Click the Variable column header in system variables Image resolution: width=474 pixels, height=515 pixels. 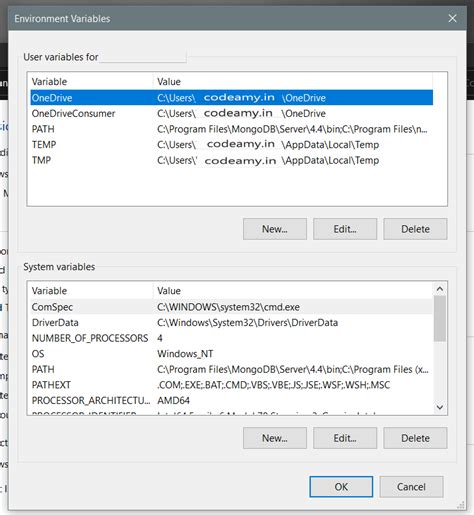[91, 291]
